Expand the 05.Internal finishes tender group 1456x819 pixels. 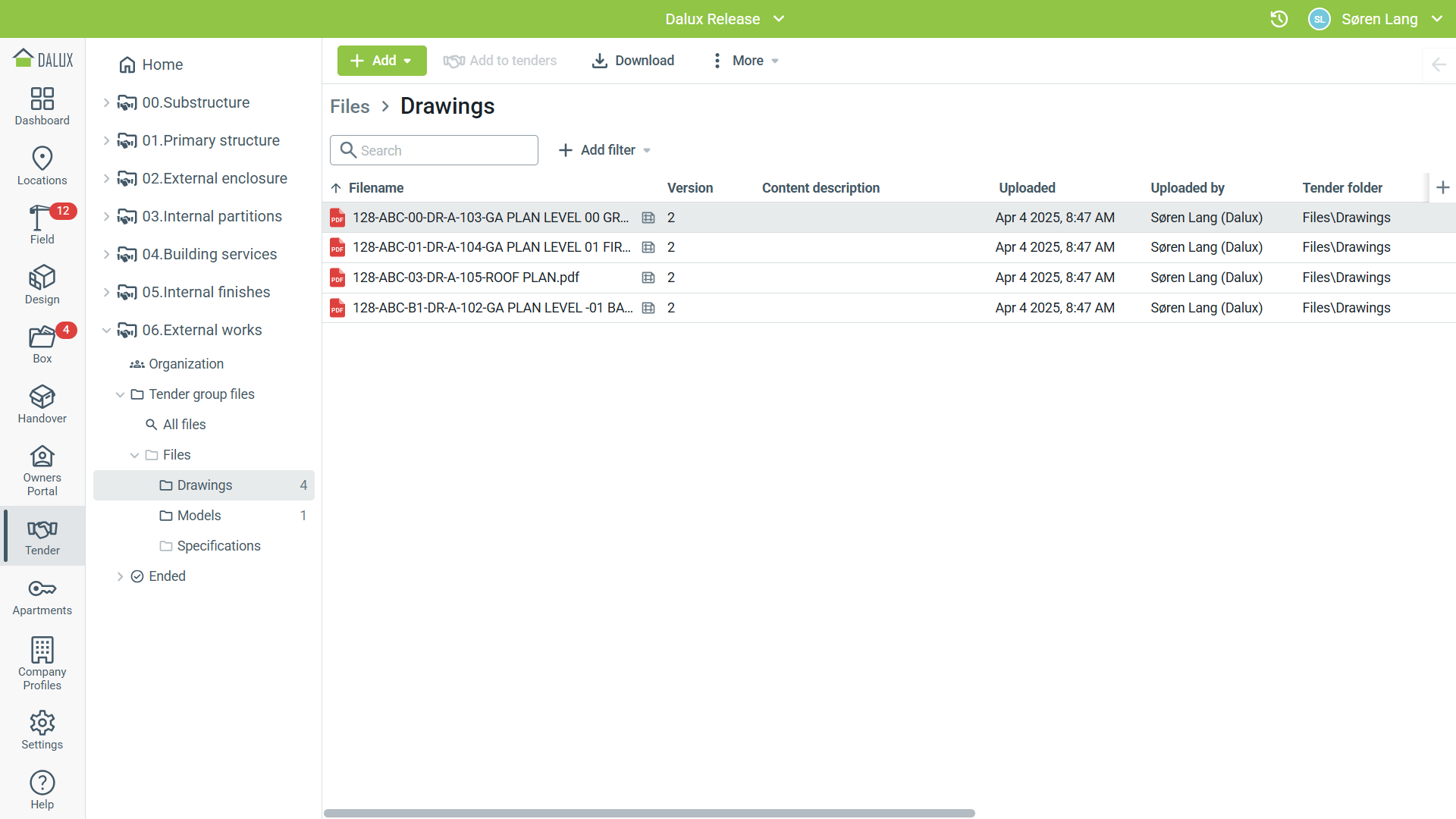point(106,292)
